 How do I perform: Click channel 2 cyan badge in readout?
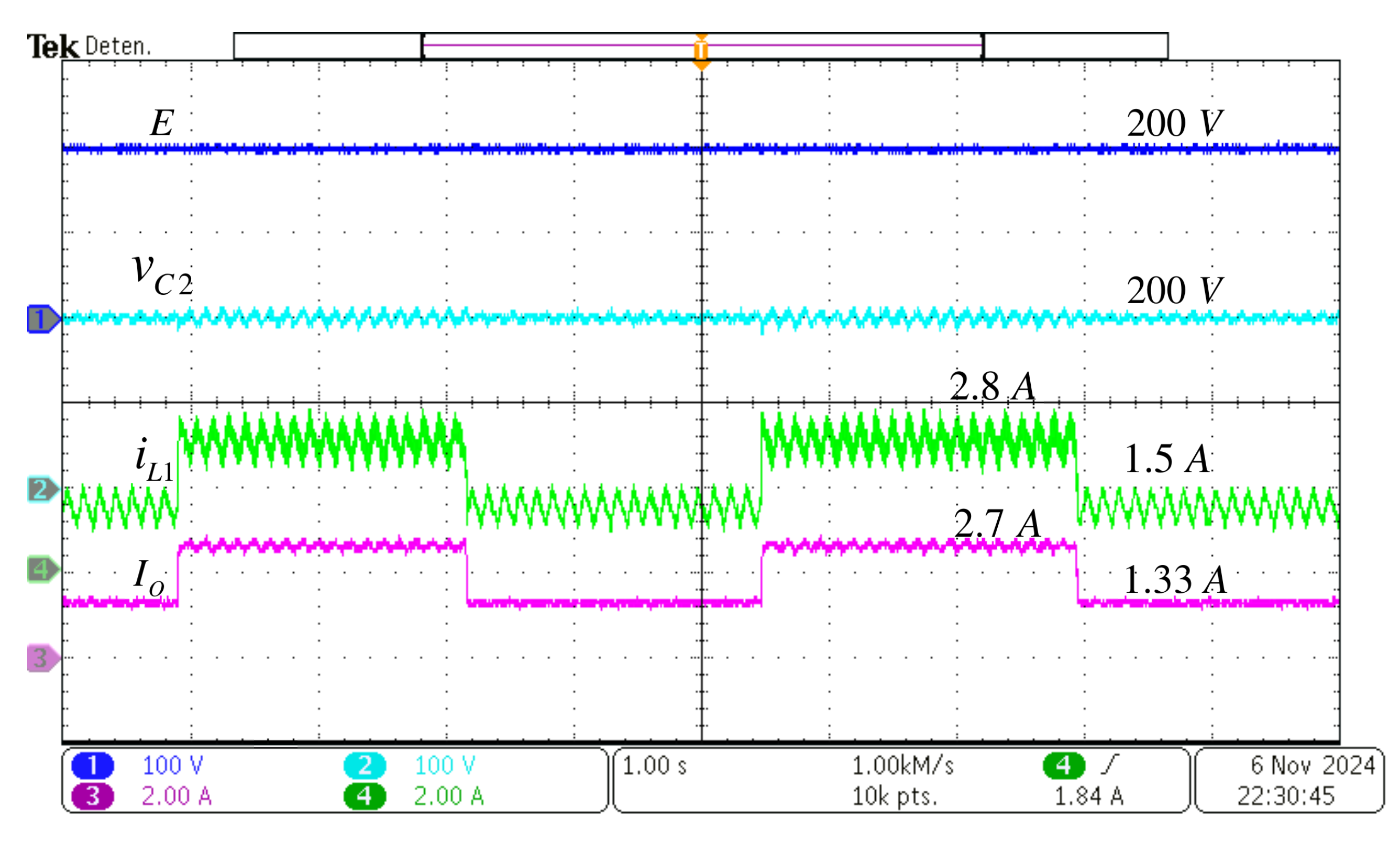click(365, 766)
